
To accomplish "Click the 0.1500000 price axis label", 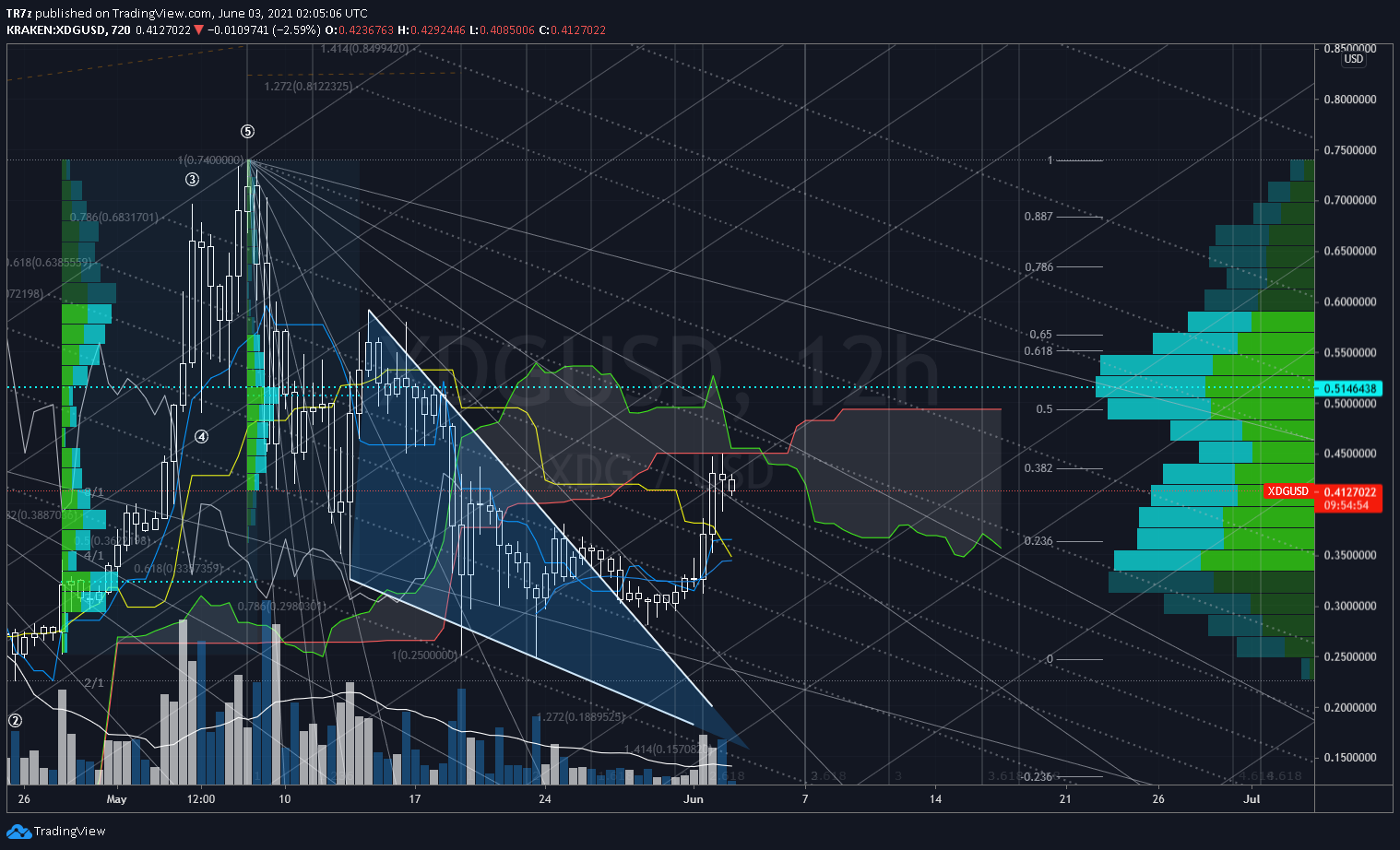I will pos(1350,758).
